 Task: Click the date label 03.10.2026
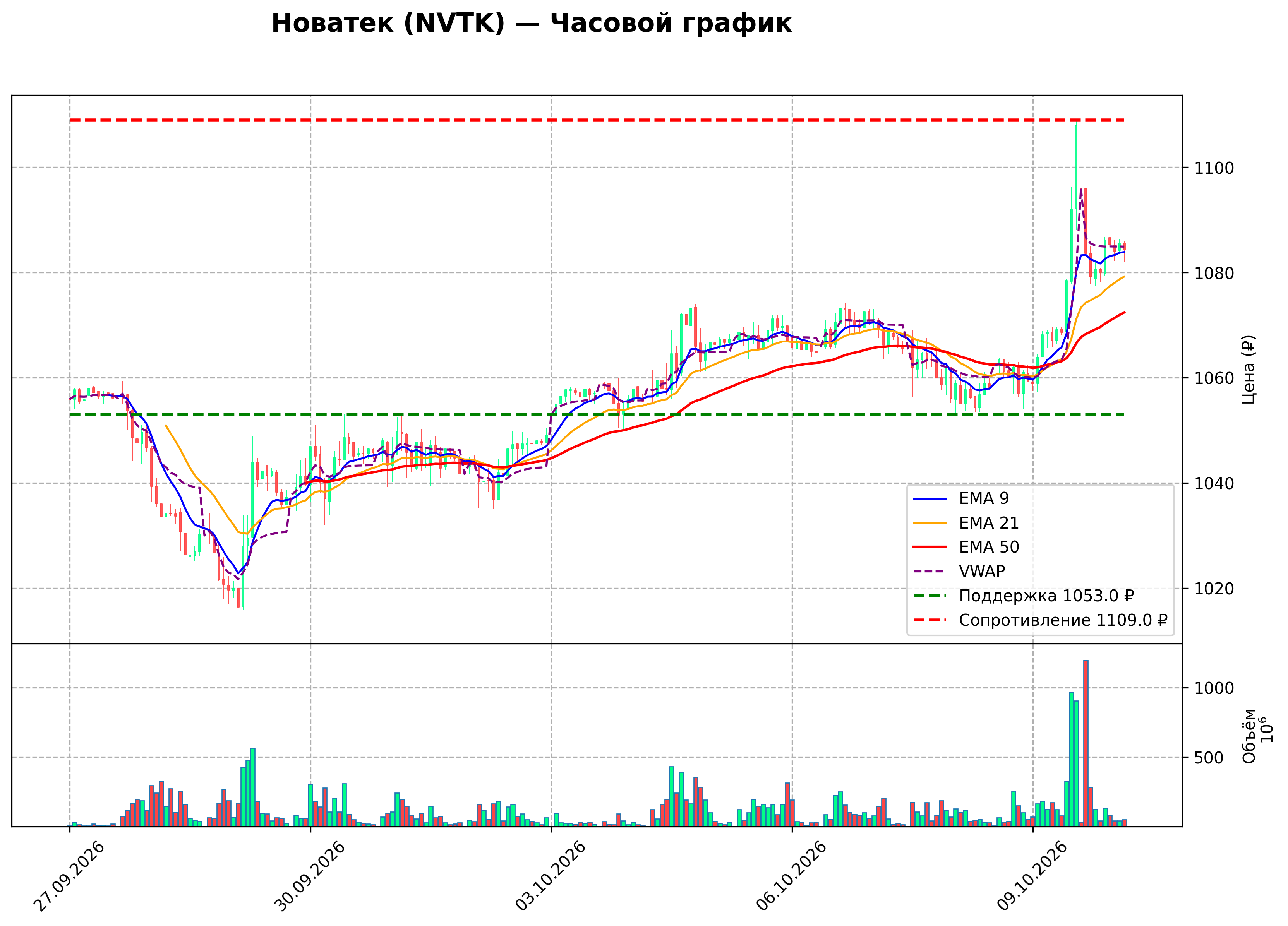550,876
